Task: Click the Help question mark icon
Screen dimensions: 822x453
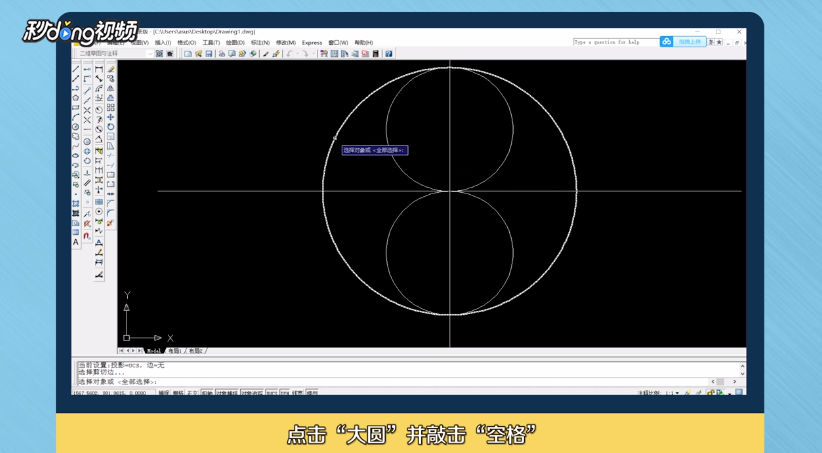Action: (388, 53)
